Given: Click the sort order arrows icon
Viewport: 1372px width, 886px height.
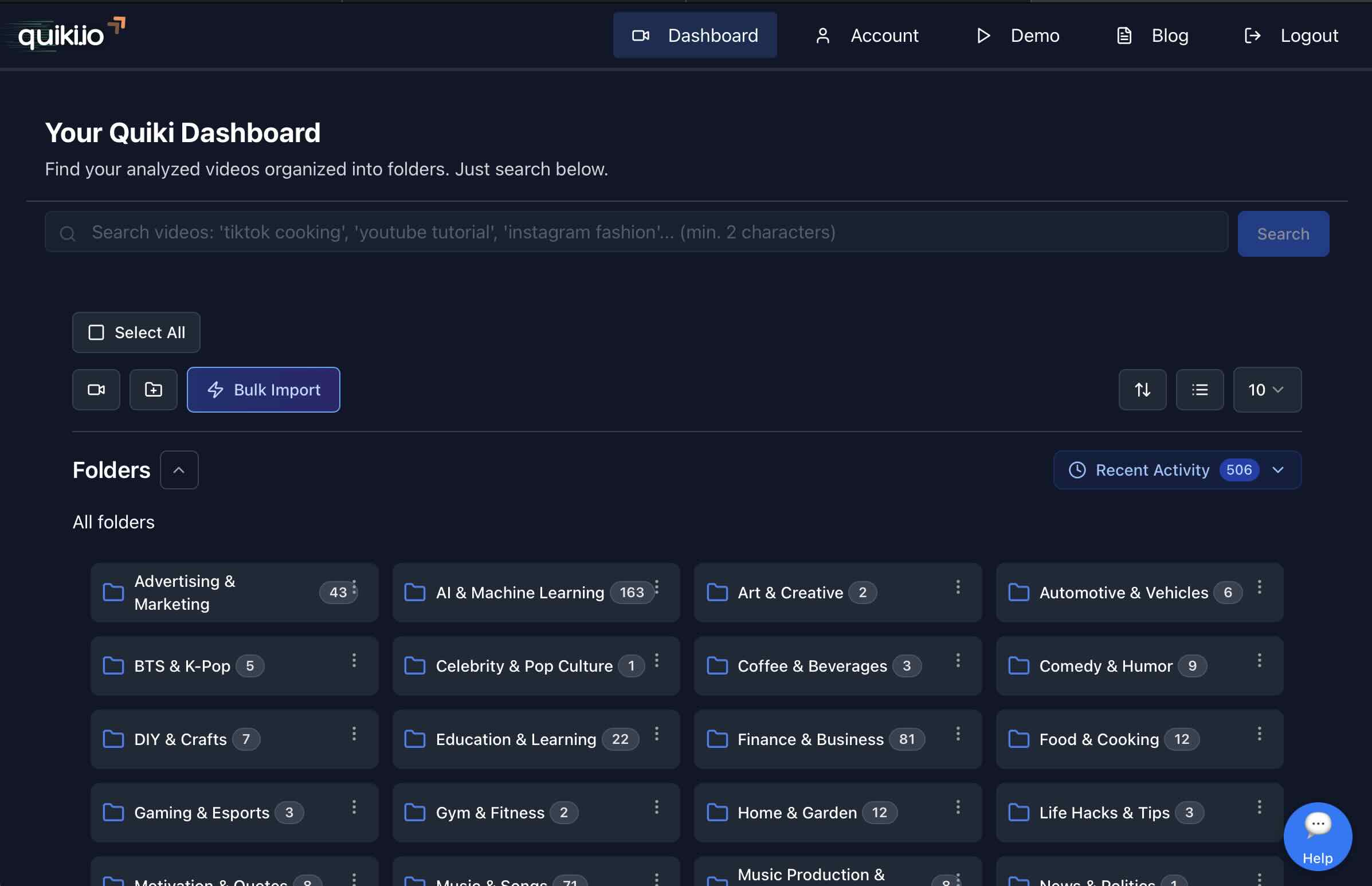Looking at the screenshot, I should [x=1142, y=390].
